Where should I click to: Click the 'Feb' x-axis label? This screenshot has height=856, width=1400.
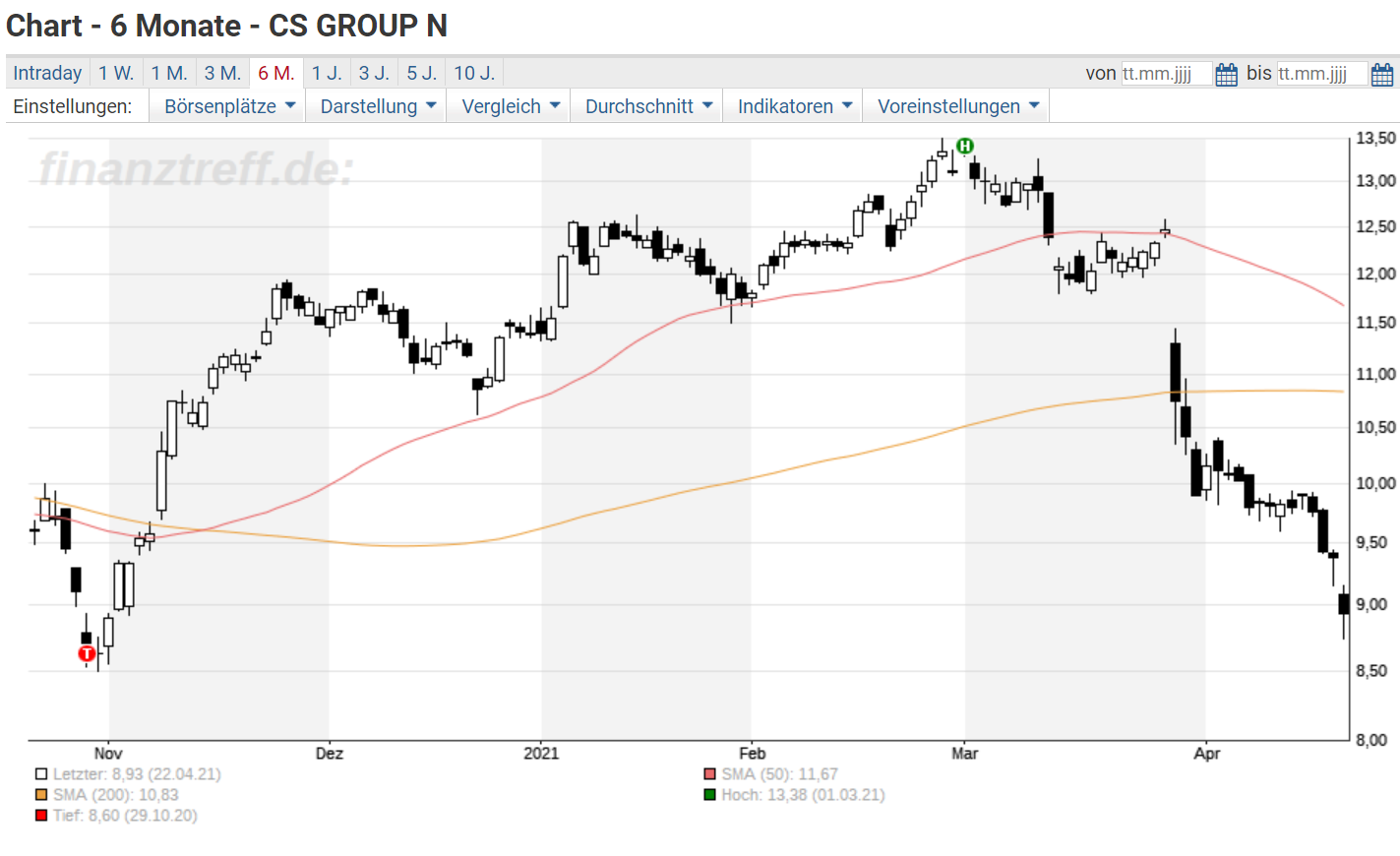click(x=753, y=754)
